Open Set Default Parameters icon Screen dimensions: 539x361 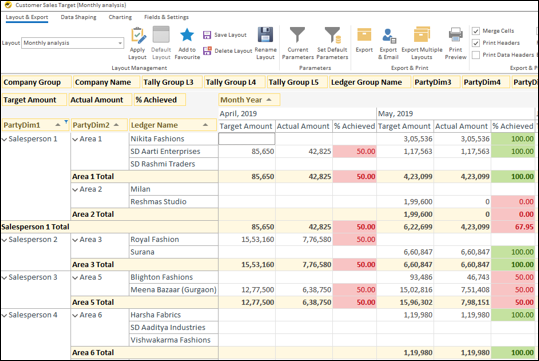332,35
